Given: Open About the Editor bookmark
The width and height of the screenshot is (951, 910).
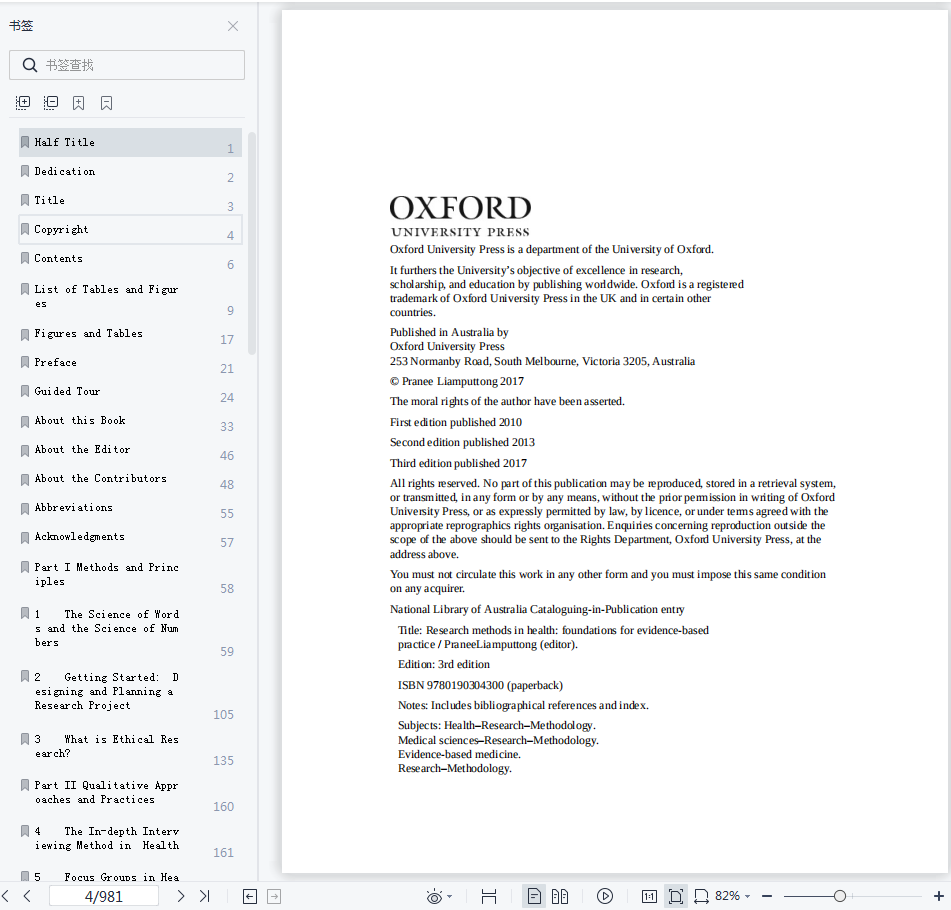Looking at the screenshot, I should point(130,451).
